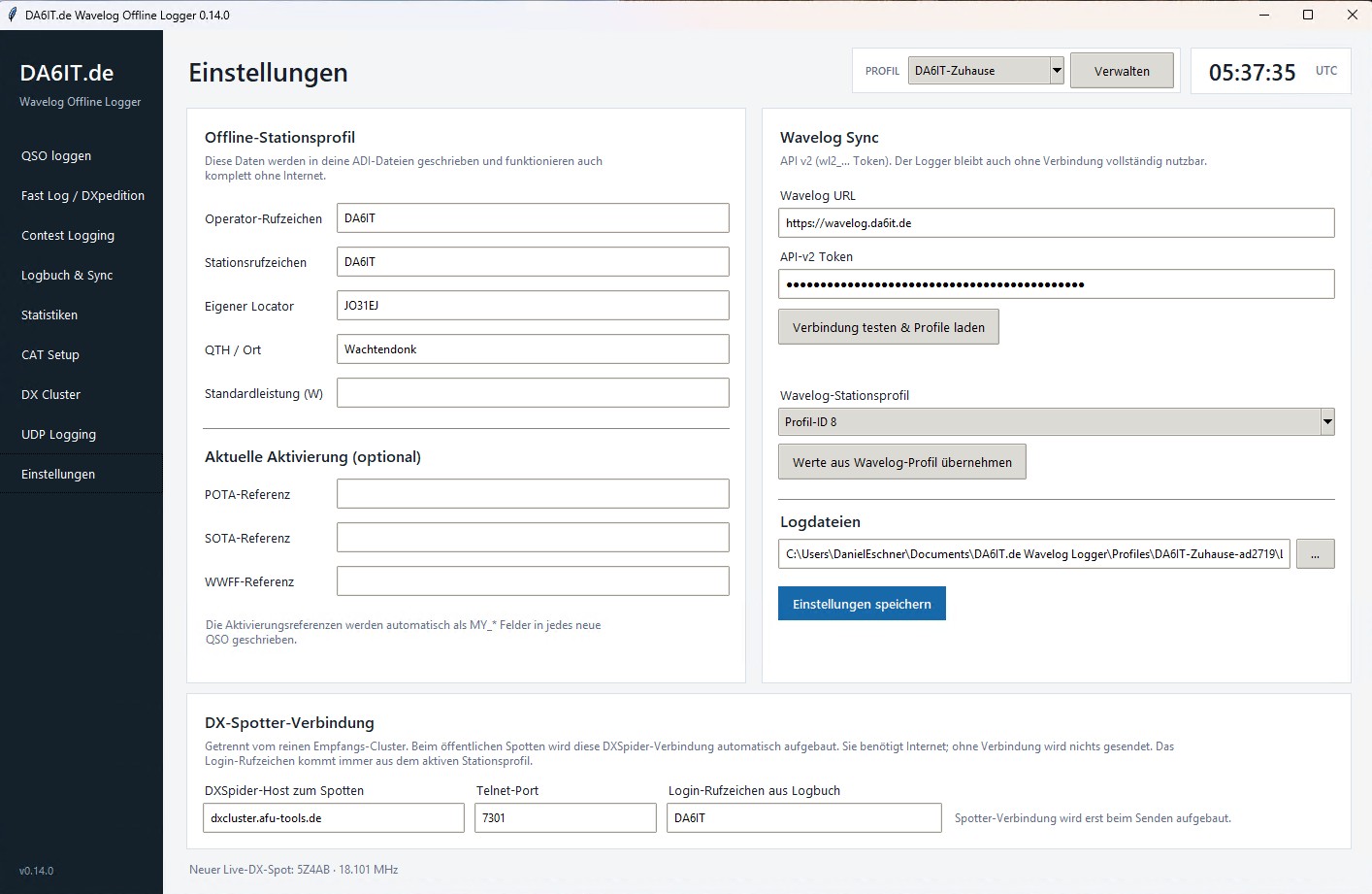The height and width of the screenshot is (894, 1372).
Task: Click the app feather icon in title bar
Action: click(13, 15)
